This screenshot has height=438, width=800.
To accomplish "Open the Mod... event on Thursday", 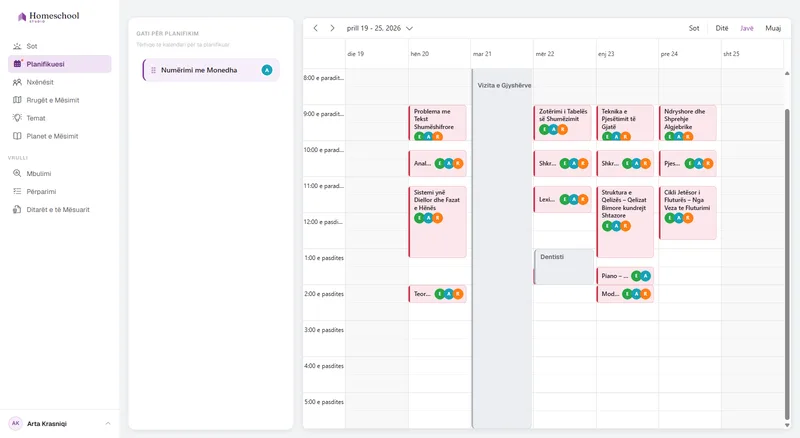I will 625,294.
